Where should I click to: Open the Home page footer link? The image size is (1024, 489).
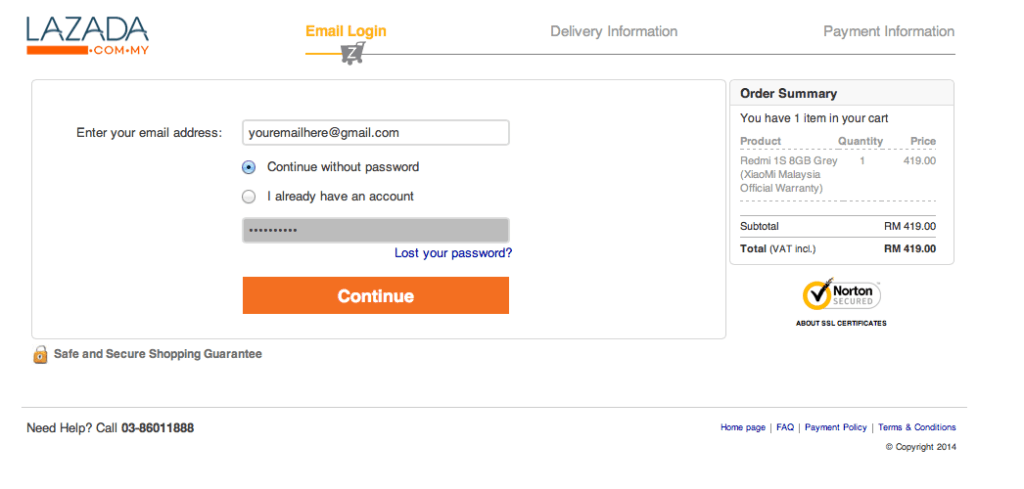(743, 428)
